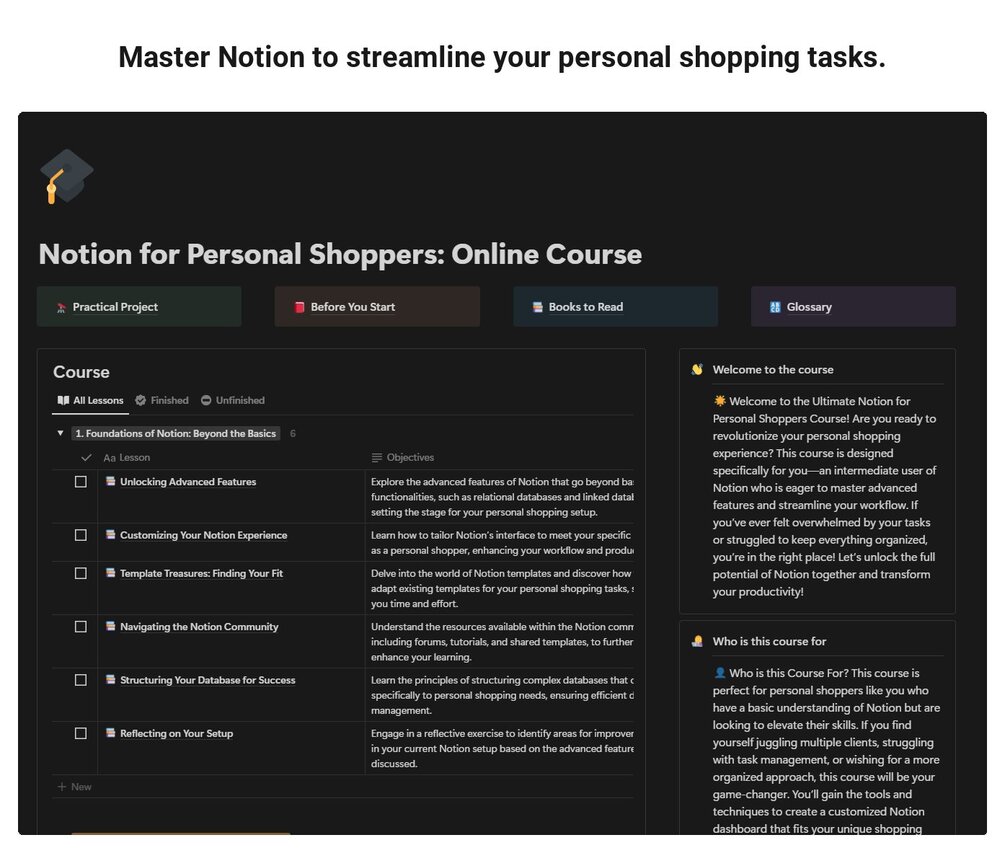Open Unlocking Advanced Features lesson link
The image size is (1005, 853).
(x=188, y=482)
